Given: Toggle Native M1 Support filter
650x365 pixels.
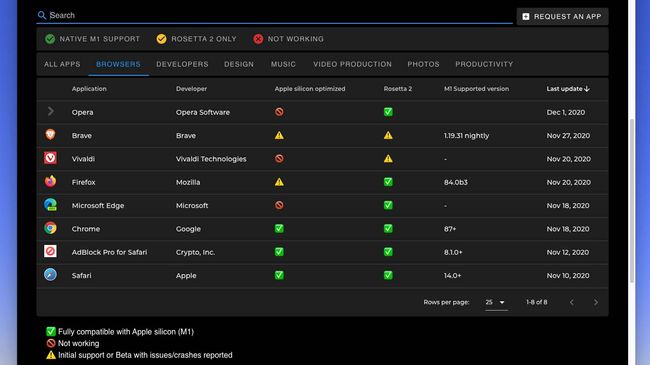Looking at the screenshot, I should click(92, 39).
